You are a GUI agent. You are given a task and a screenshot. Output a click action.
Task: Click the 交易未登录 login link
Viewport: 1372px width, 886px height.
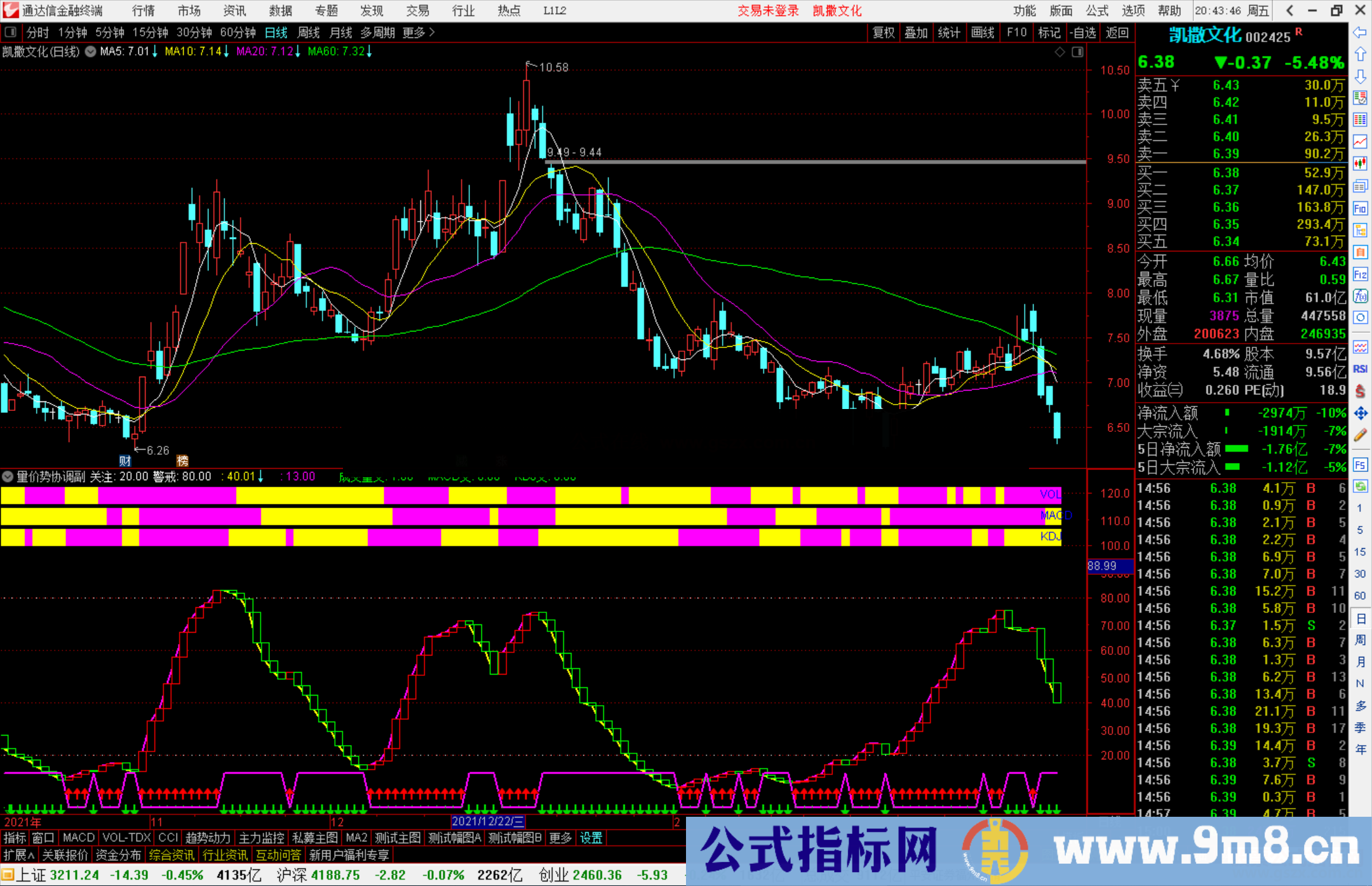(769, 11)
